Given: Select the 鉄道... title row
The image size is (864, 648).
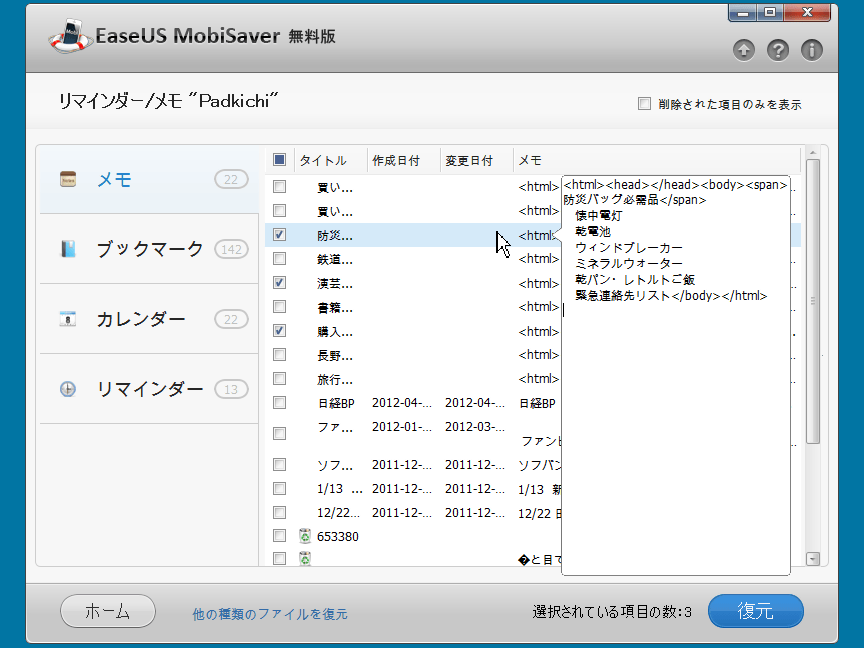Looking at the screenshot, I should coord(334,259).
